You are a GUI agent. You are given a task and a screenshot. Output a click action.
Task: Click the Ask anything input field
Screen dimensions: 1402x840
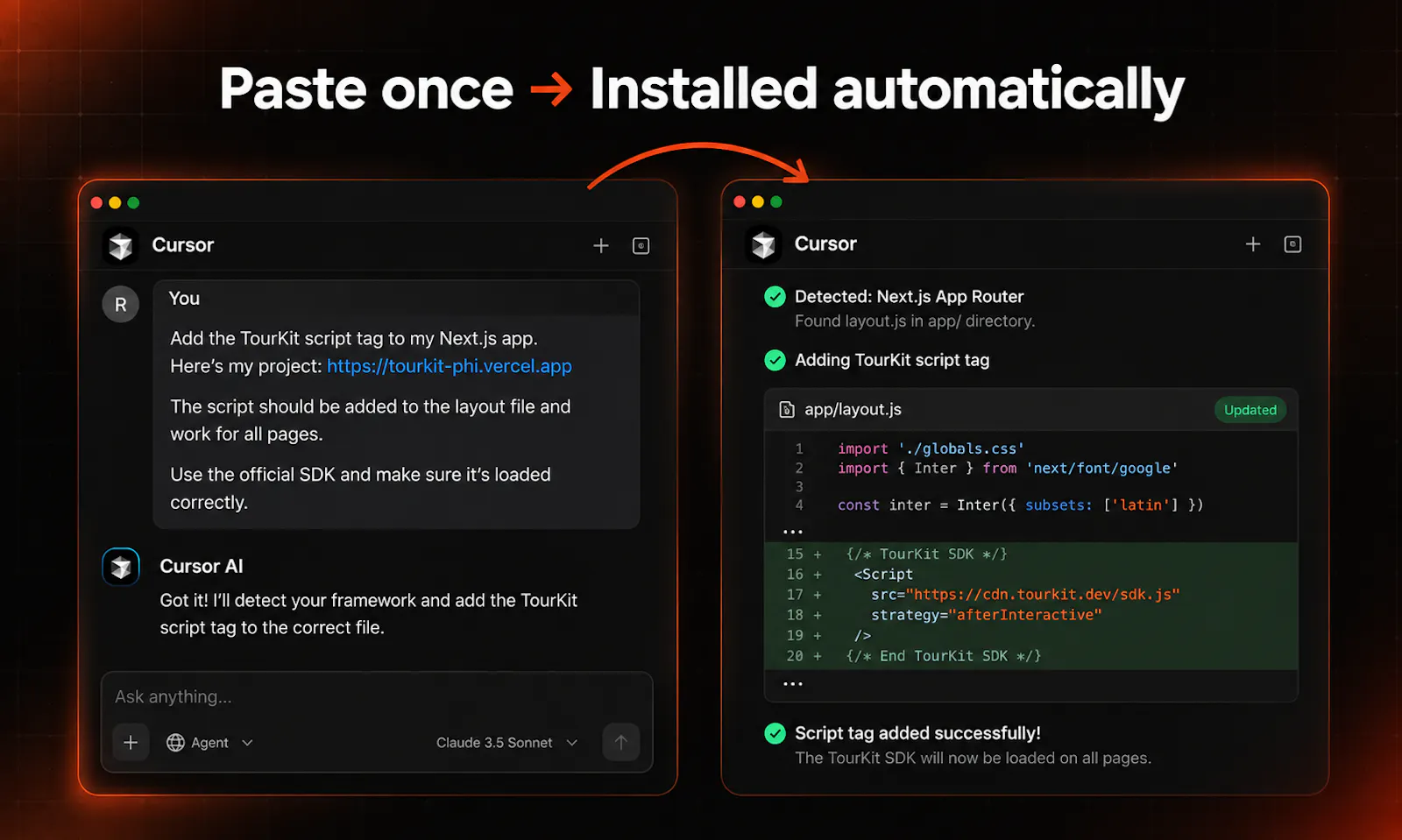click(377, 697)
